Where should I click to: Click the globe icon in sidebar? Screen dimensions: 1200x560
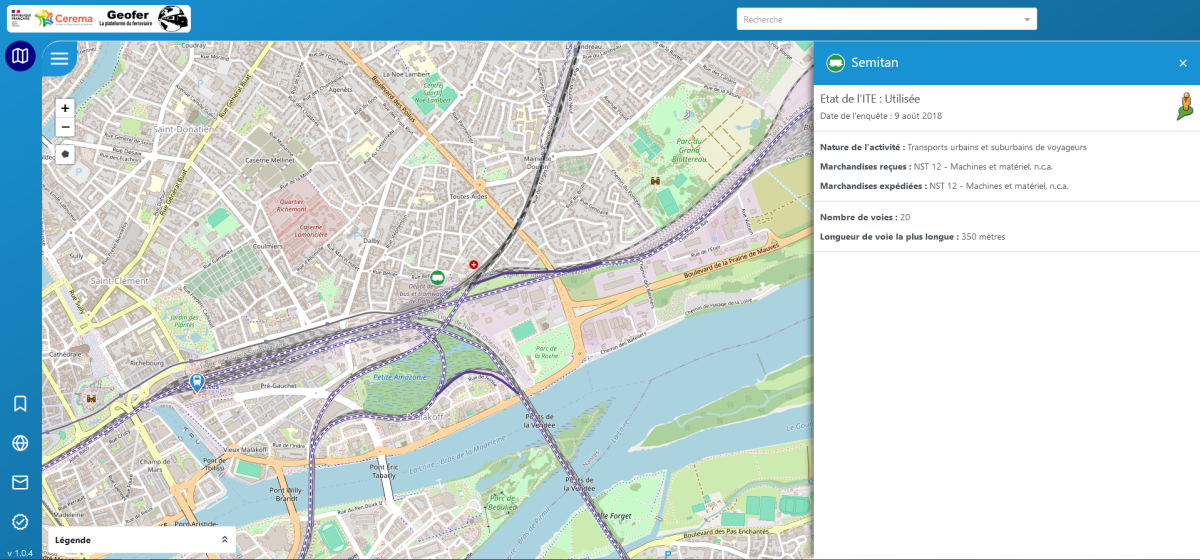[20, 443]
